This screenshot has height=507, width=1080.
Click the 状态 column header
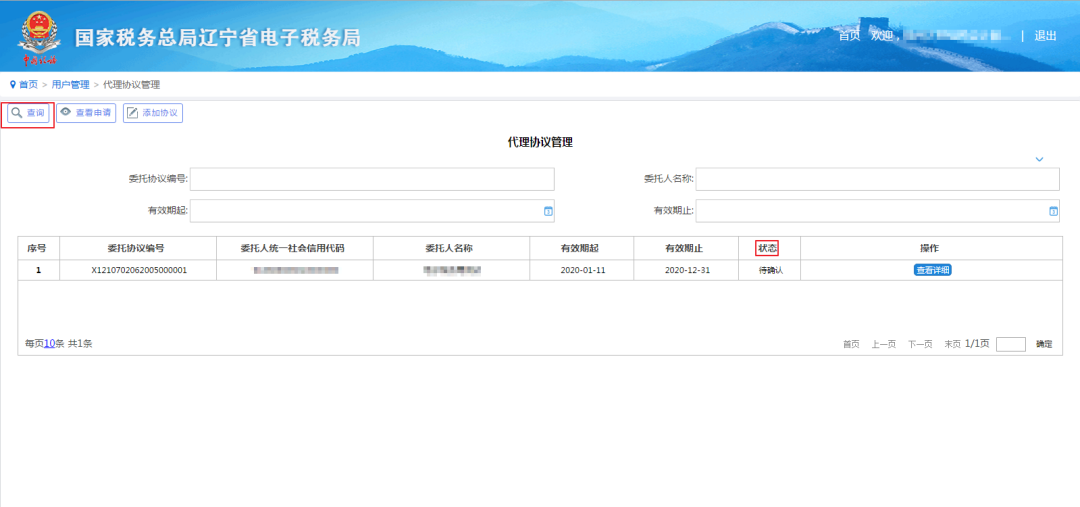pos(767,248)
